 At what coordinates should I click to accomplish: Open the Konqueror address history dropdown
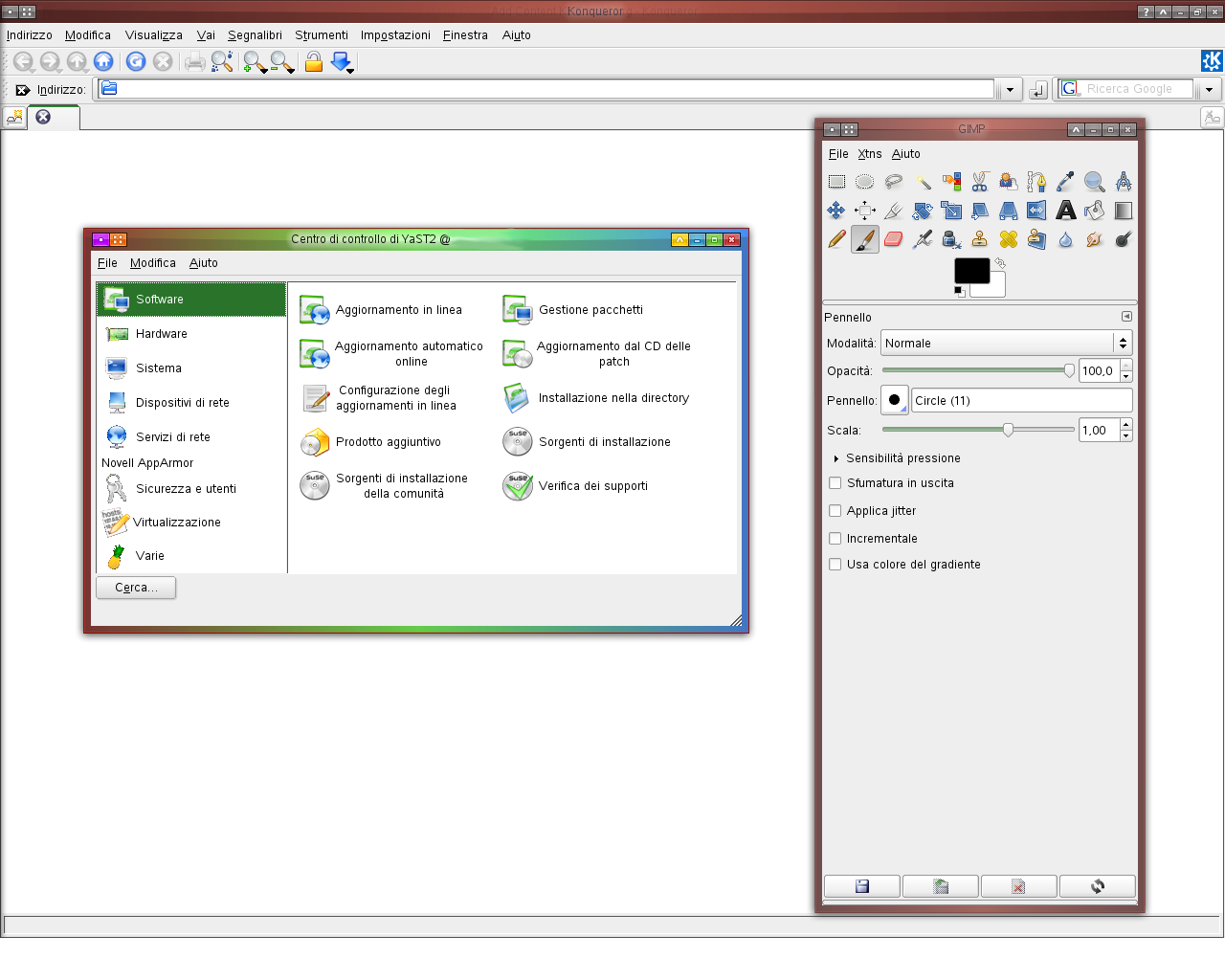[1010, 90]
